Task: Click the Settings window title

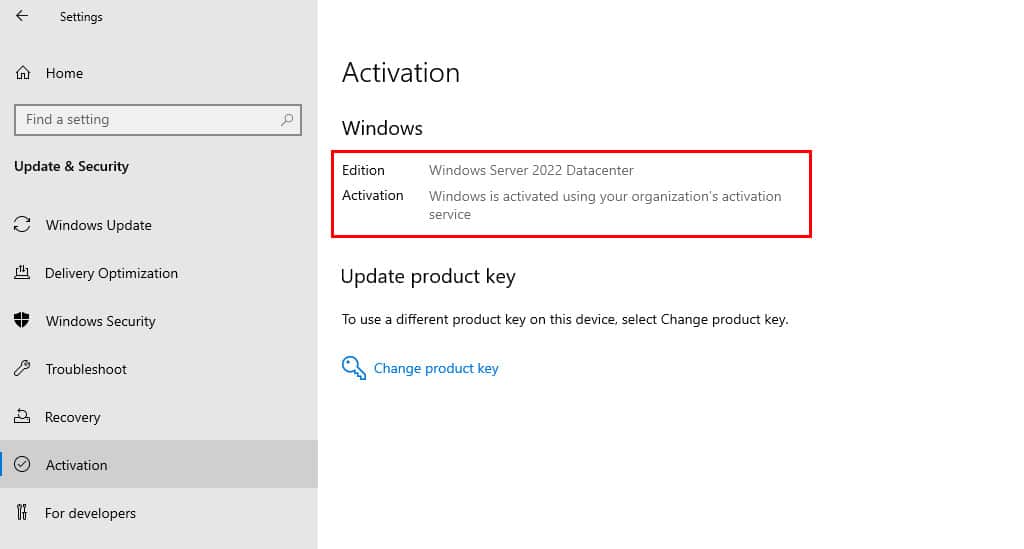Action: point(81,17)
